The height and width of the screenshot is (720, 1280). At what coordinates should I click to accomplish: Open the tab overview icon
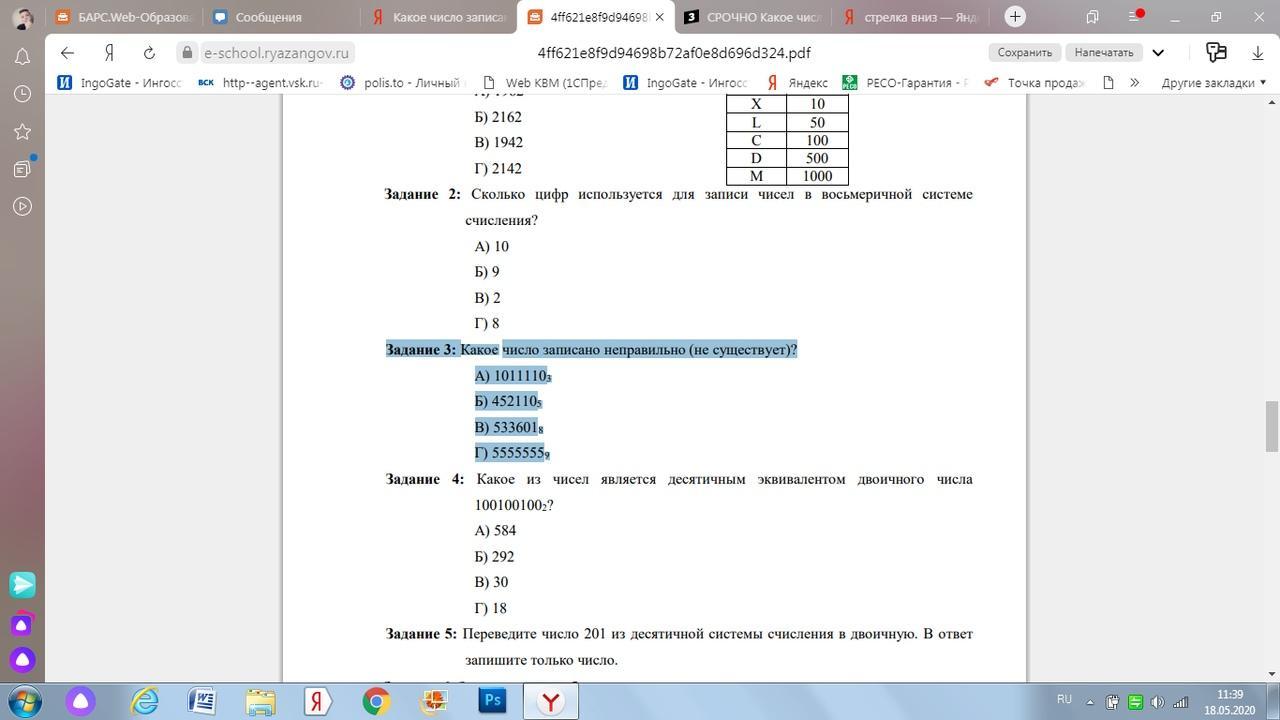[1092, 16]
